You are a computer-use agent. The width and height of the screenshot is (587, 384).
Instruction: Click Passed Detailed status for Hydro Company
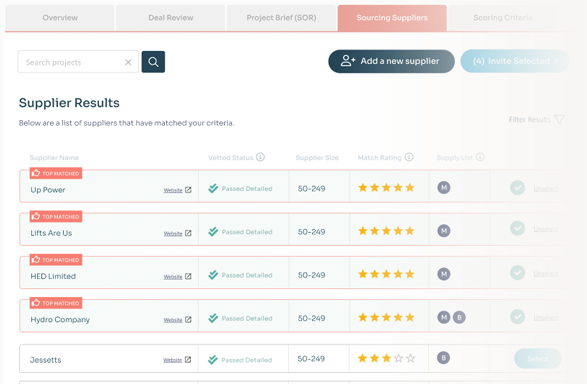point(240,319)
